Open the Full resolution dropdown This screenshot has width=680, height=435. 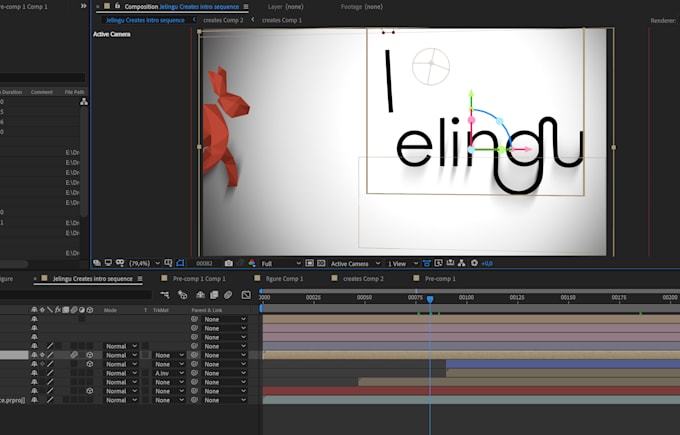pos(281,263)
